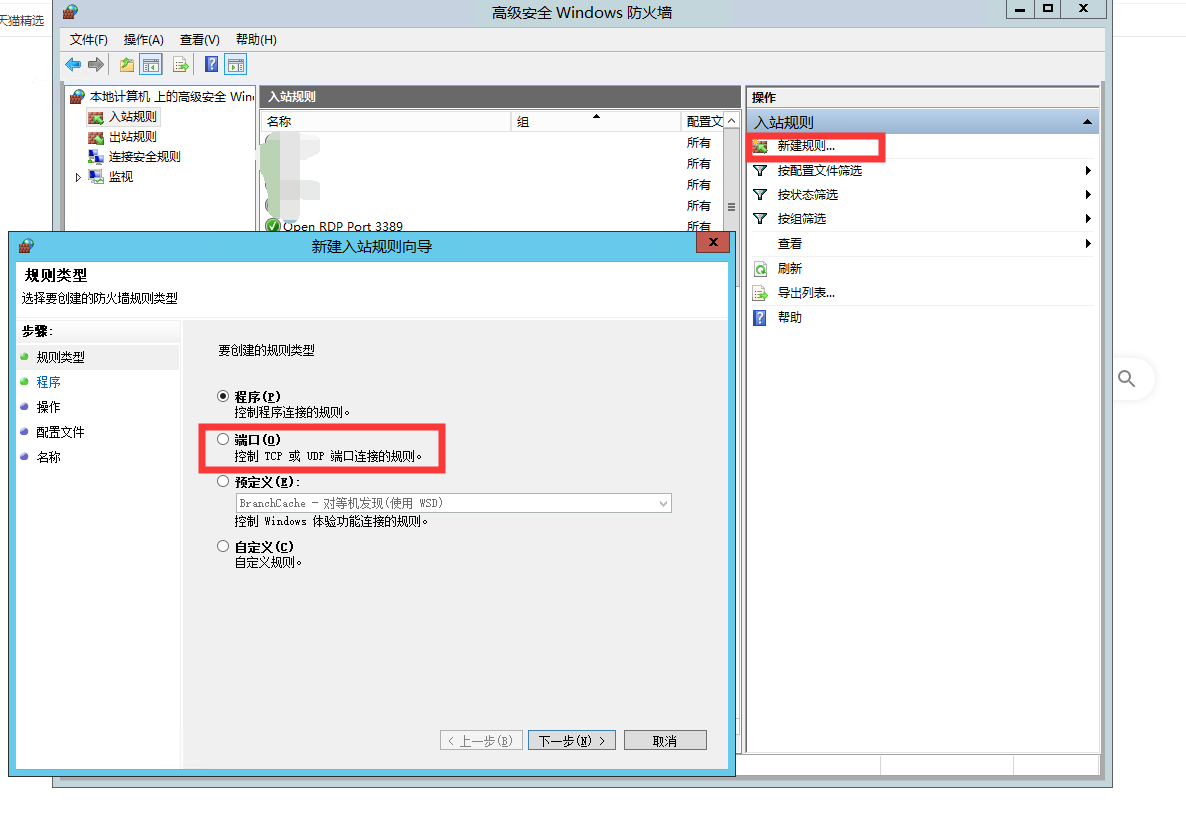Select 监视 node in the tree
1186x824 pixels.
[121, 177]
